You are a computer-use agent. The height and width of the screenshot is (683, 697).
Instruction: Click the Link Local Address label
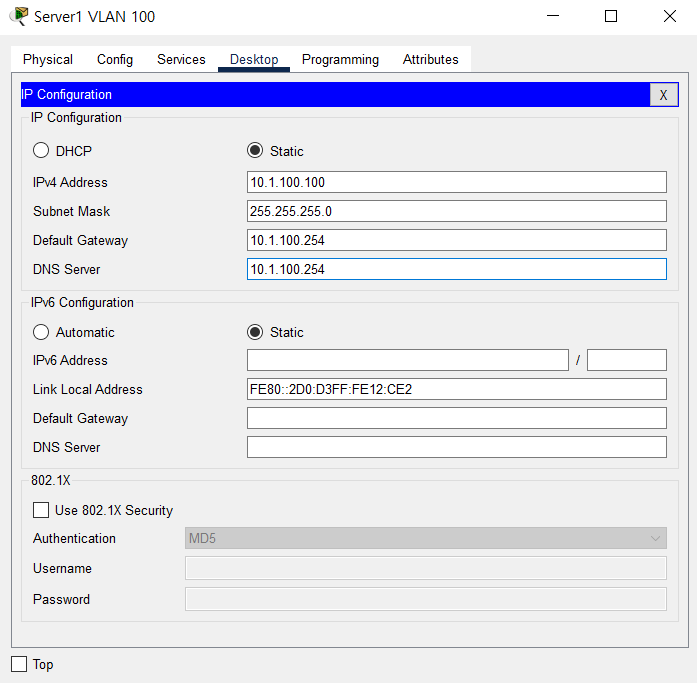click(x=88, y=389)
